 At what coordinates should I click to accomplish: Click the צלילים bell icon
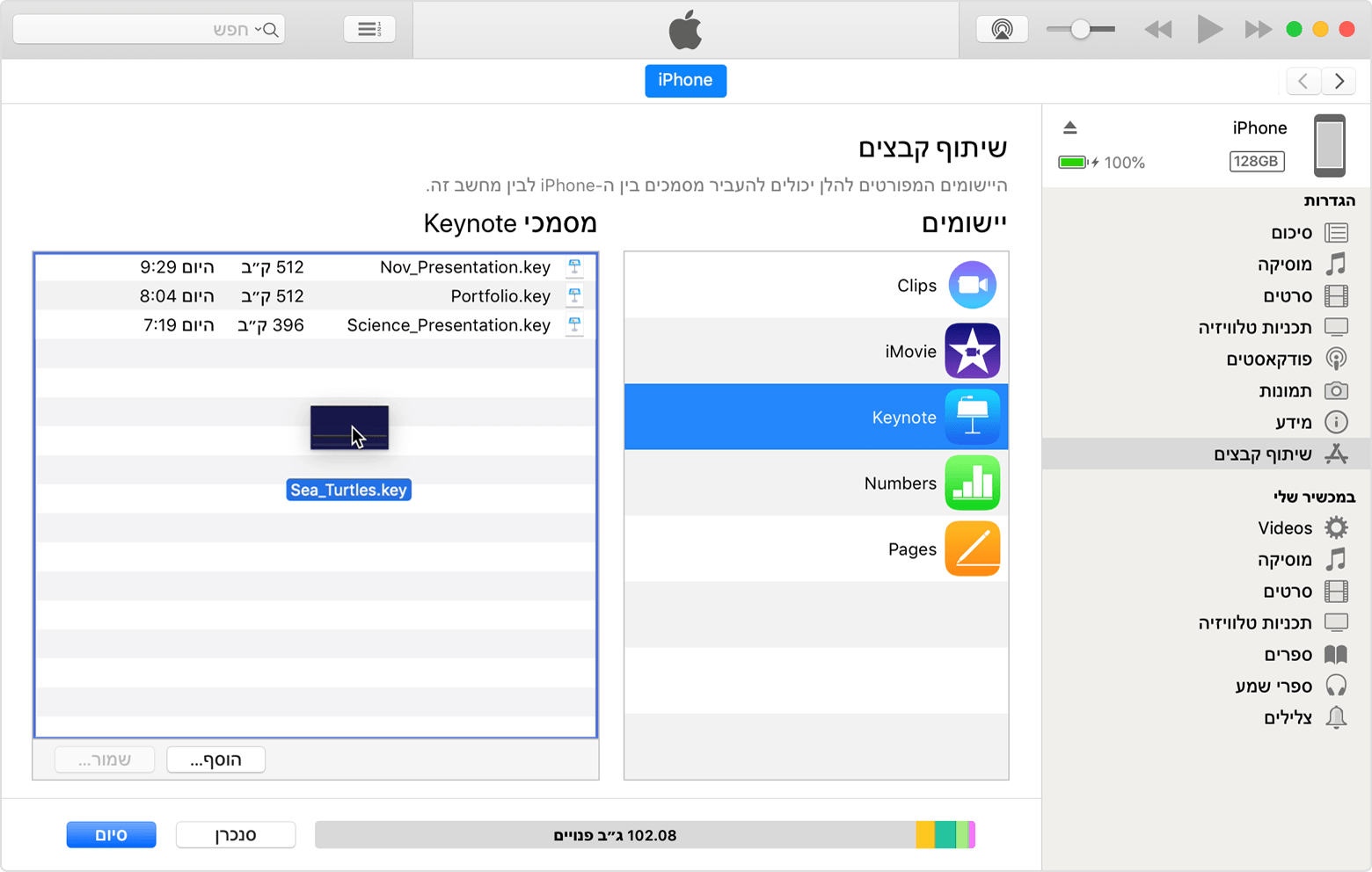pos(1336,717)
